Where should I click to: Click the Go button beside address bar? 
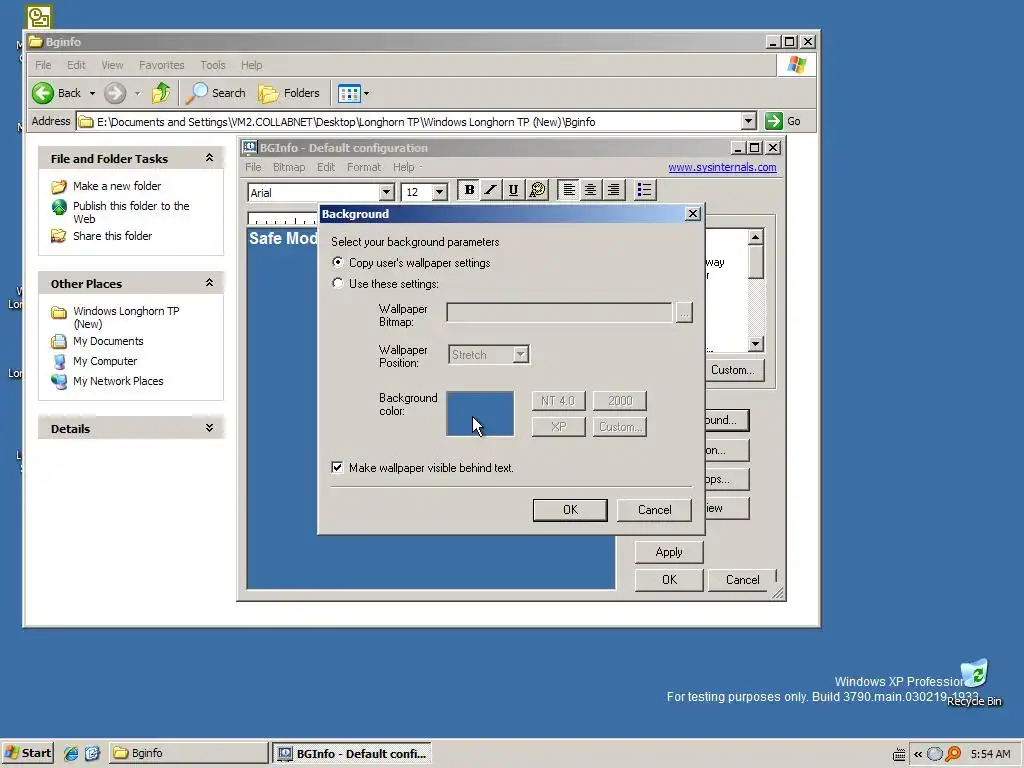(783, 121)
